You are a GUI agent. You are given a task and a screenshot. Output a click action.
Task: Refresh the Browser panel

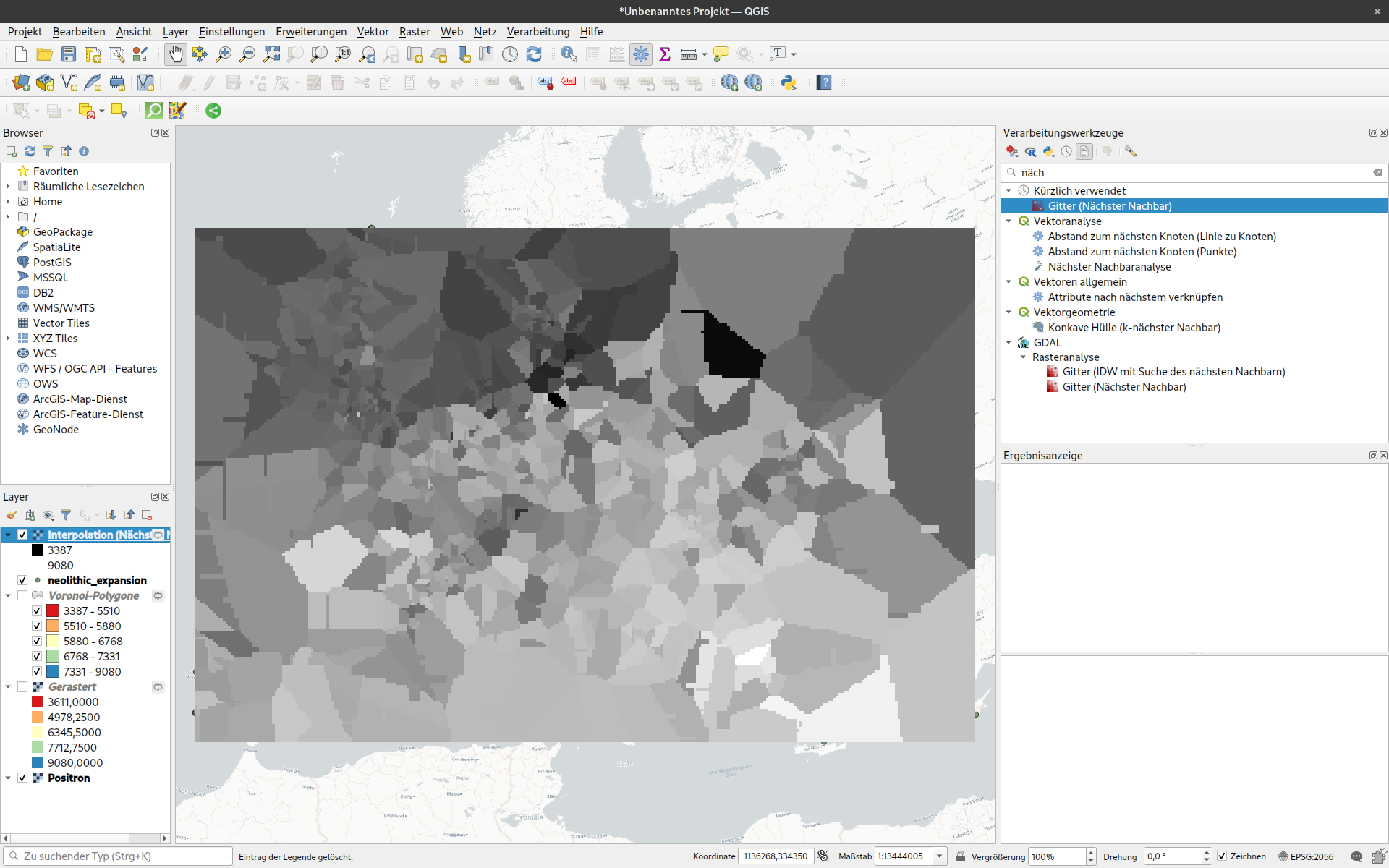[30, 151]
